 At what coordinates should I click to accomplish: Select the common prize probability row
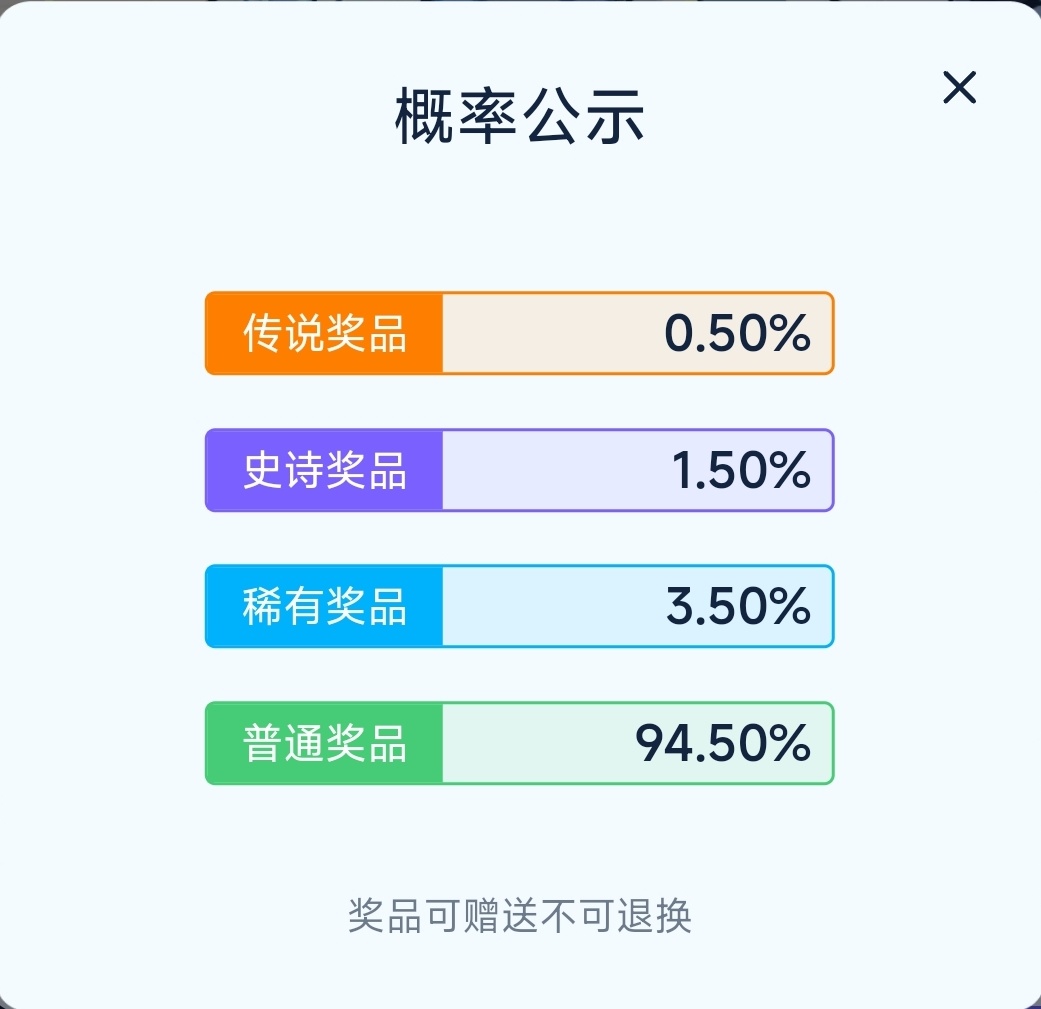pos(519,743)
